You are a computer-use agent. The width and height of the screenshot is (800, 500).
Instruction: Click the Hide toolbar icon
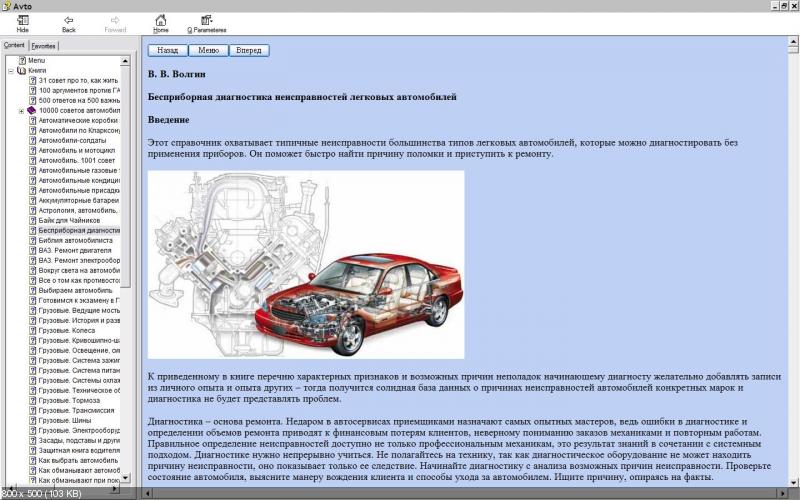(22, 20)
